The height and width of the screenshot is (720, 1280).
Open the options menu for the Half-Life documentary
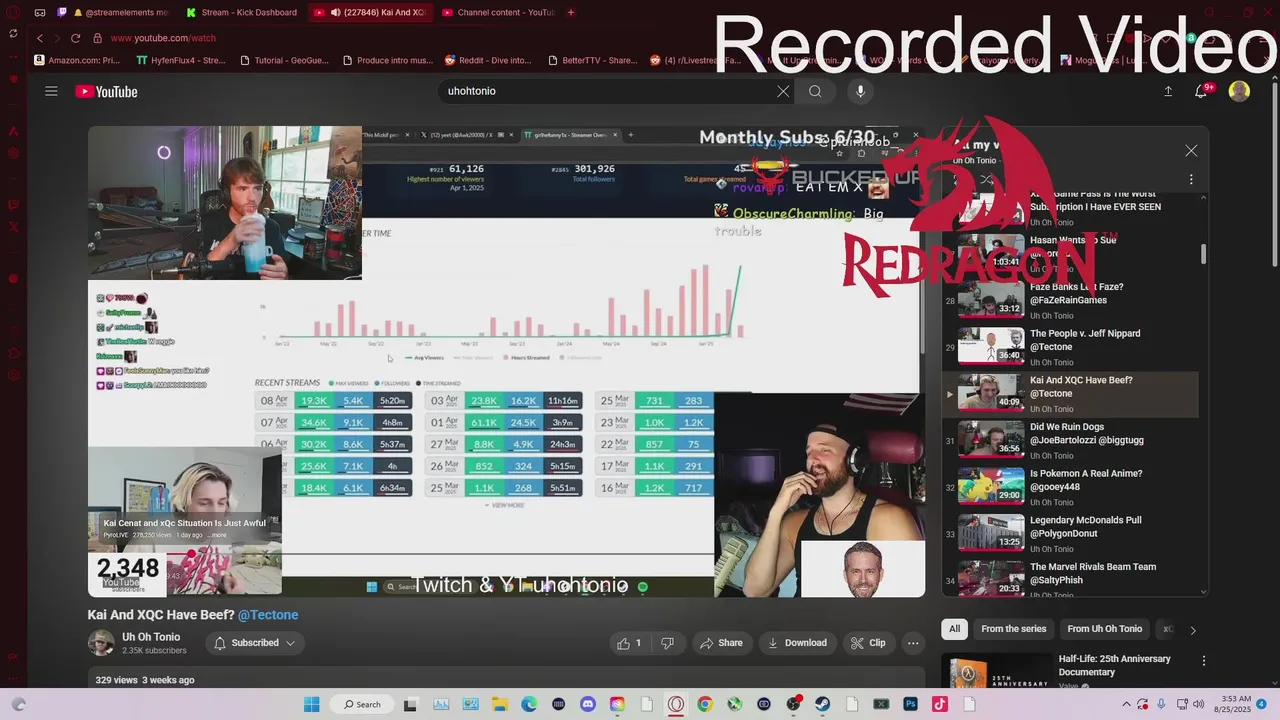[1203, 661]
